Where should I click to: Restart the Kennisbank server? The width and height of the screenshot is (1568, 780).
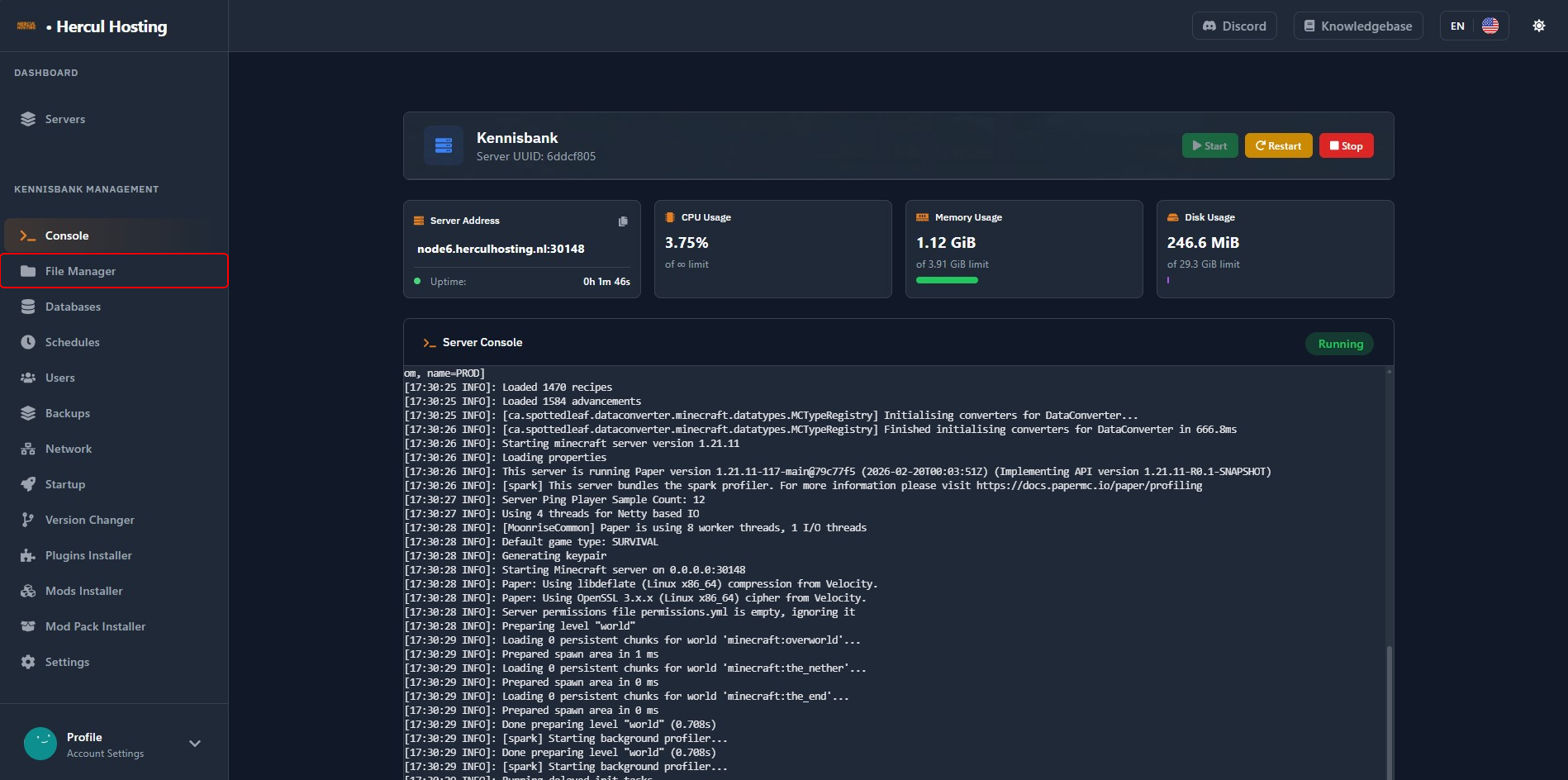[x=1278, y=146]
